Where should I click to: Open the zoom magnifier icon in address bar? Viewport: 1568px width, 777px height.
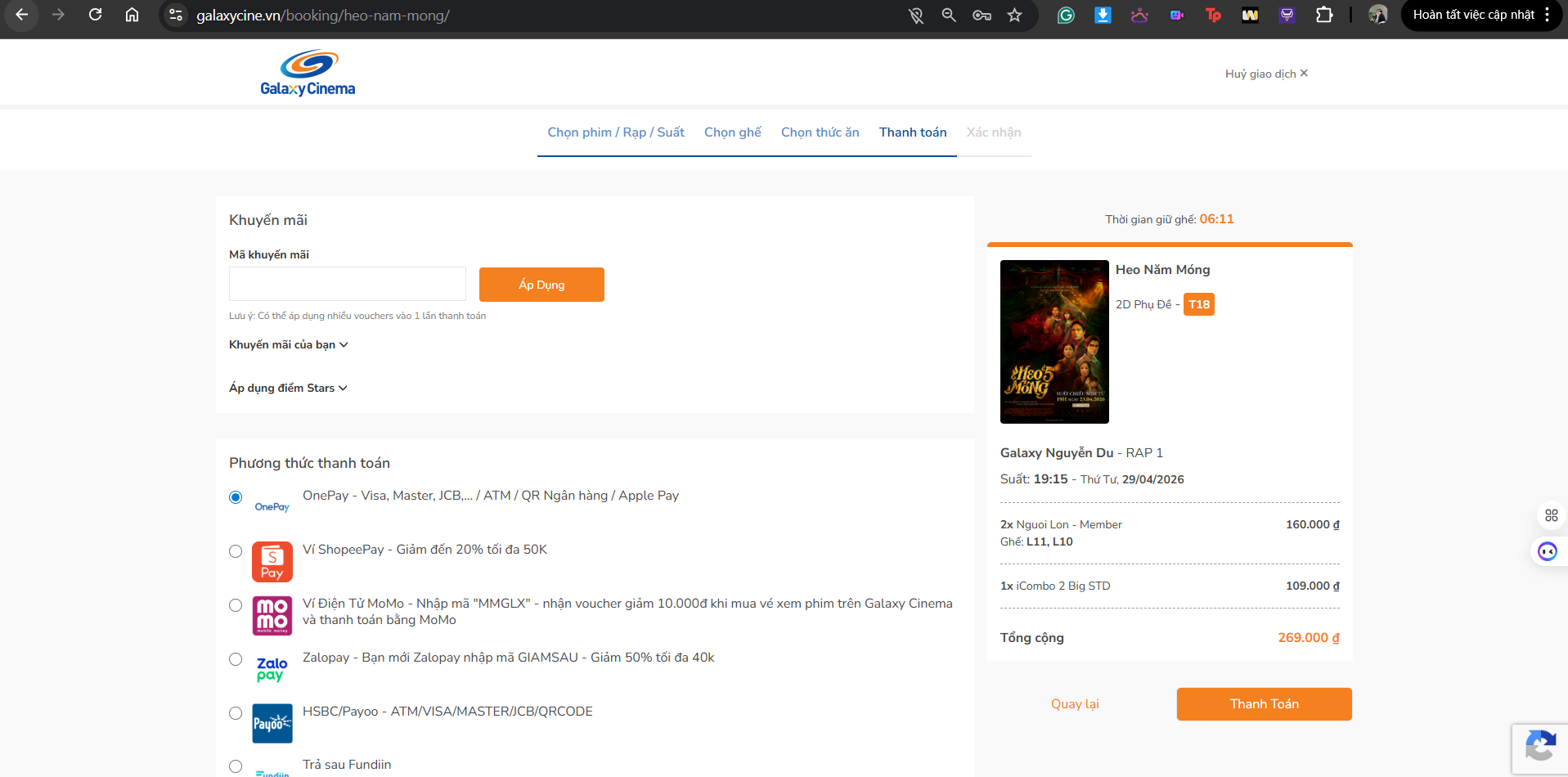[x=949, y=15]
